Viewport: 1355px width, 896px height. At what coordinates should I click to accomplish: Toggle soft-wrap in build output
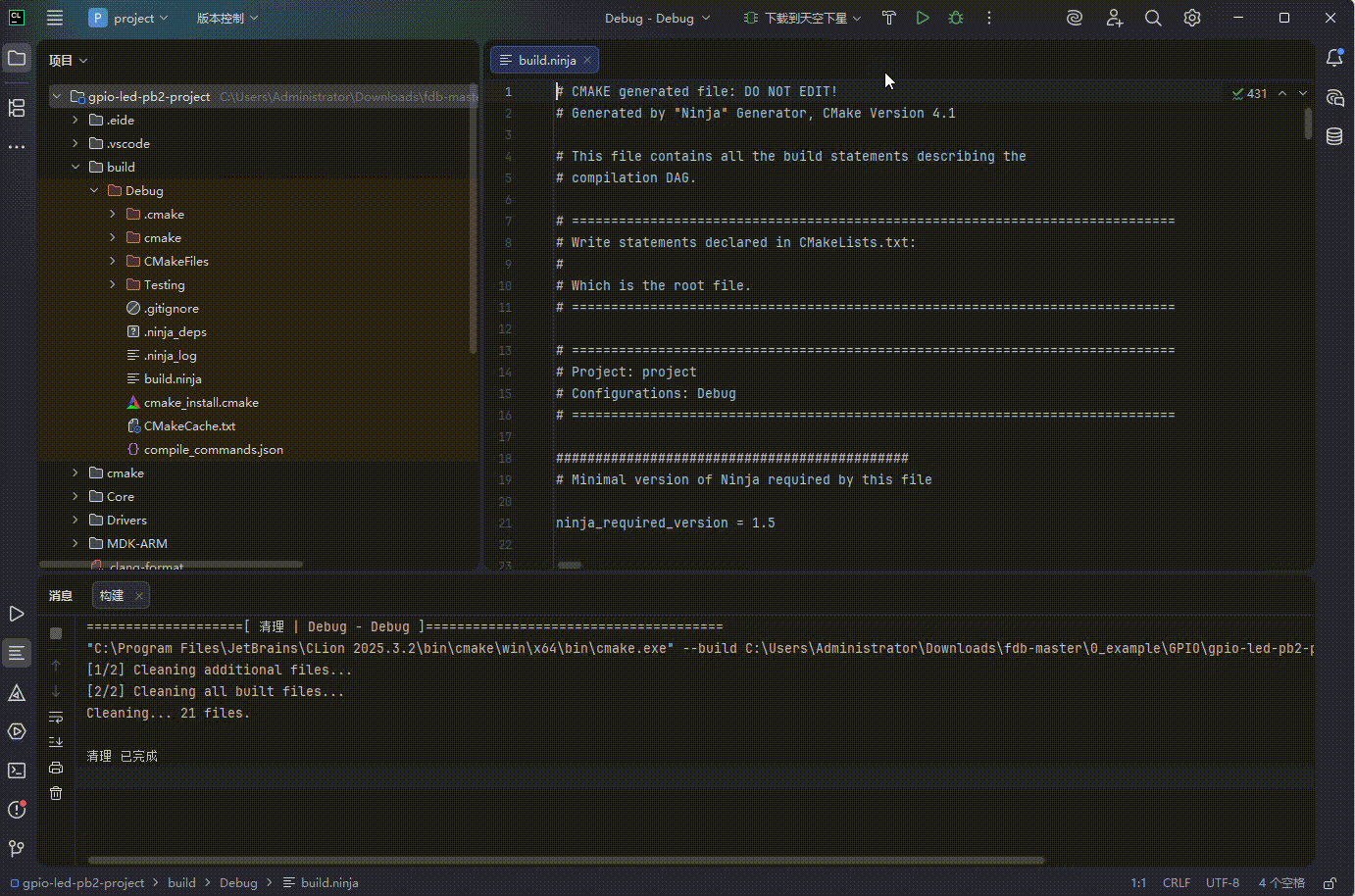pos(56,717)
